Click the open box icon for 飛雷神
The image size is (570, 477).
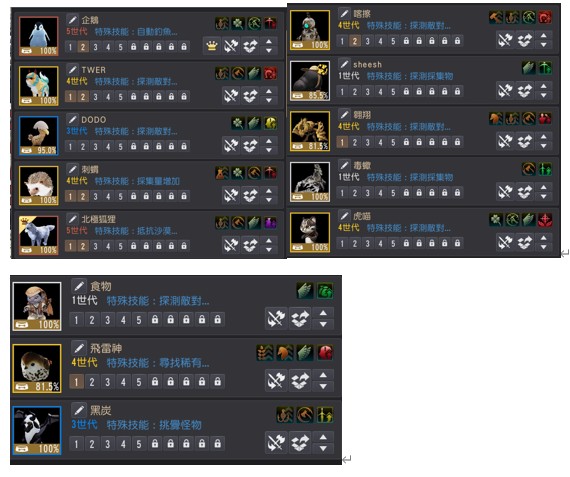[300, 381]
